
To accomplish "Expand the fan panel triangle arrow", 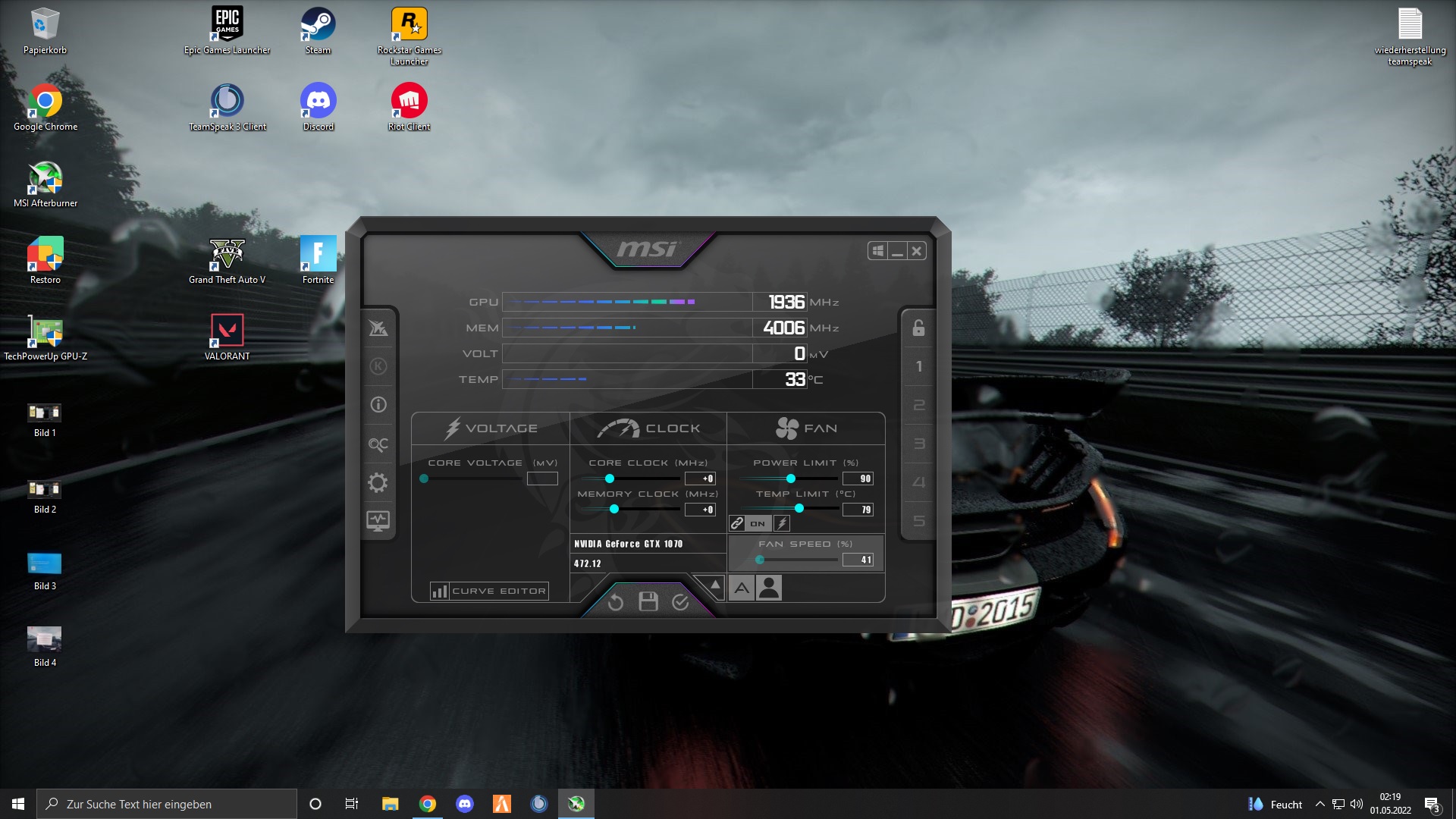I will [715, 585].
